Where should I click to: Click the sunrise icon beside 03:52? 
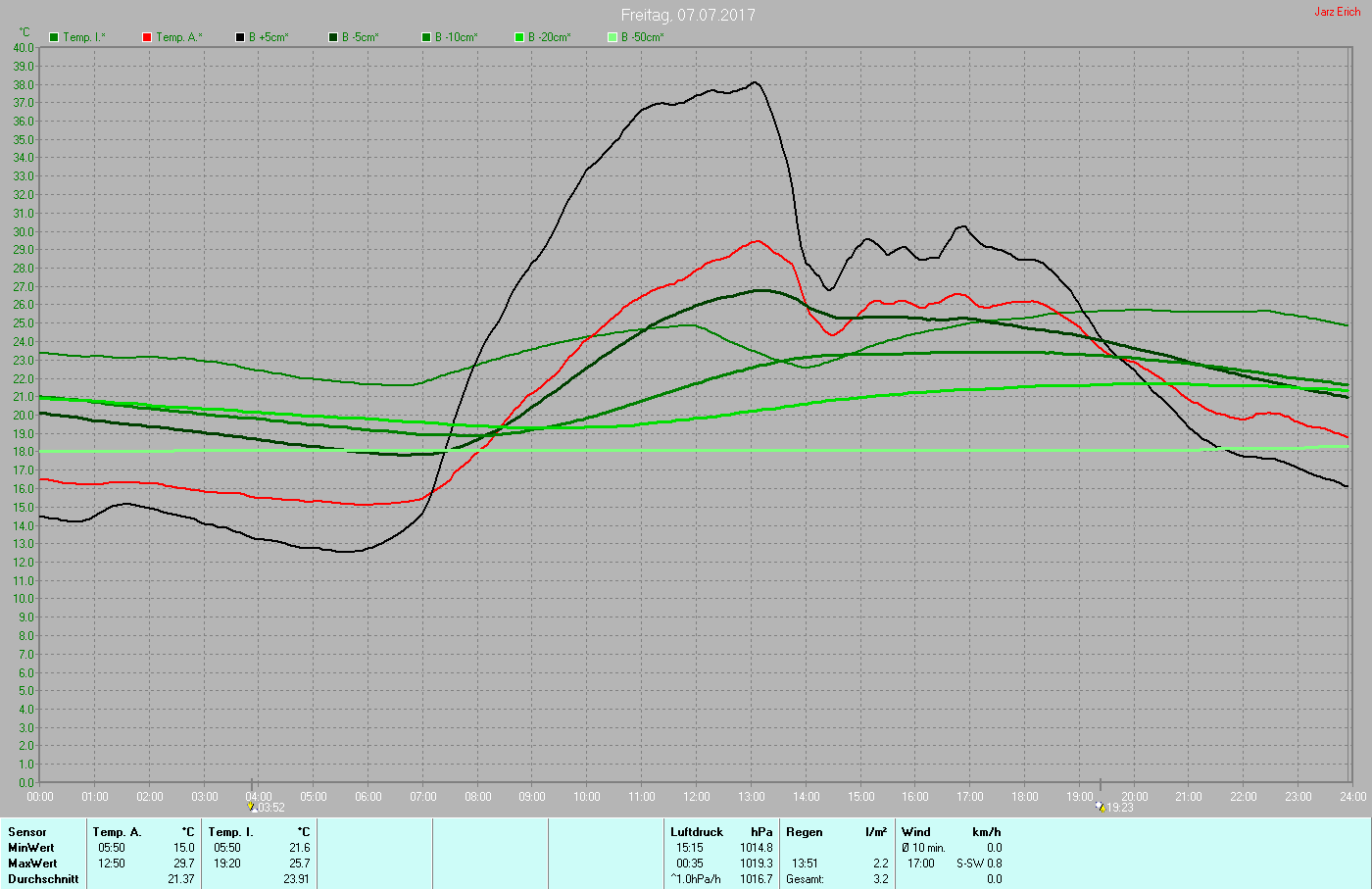tap(252, 808)
